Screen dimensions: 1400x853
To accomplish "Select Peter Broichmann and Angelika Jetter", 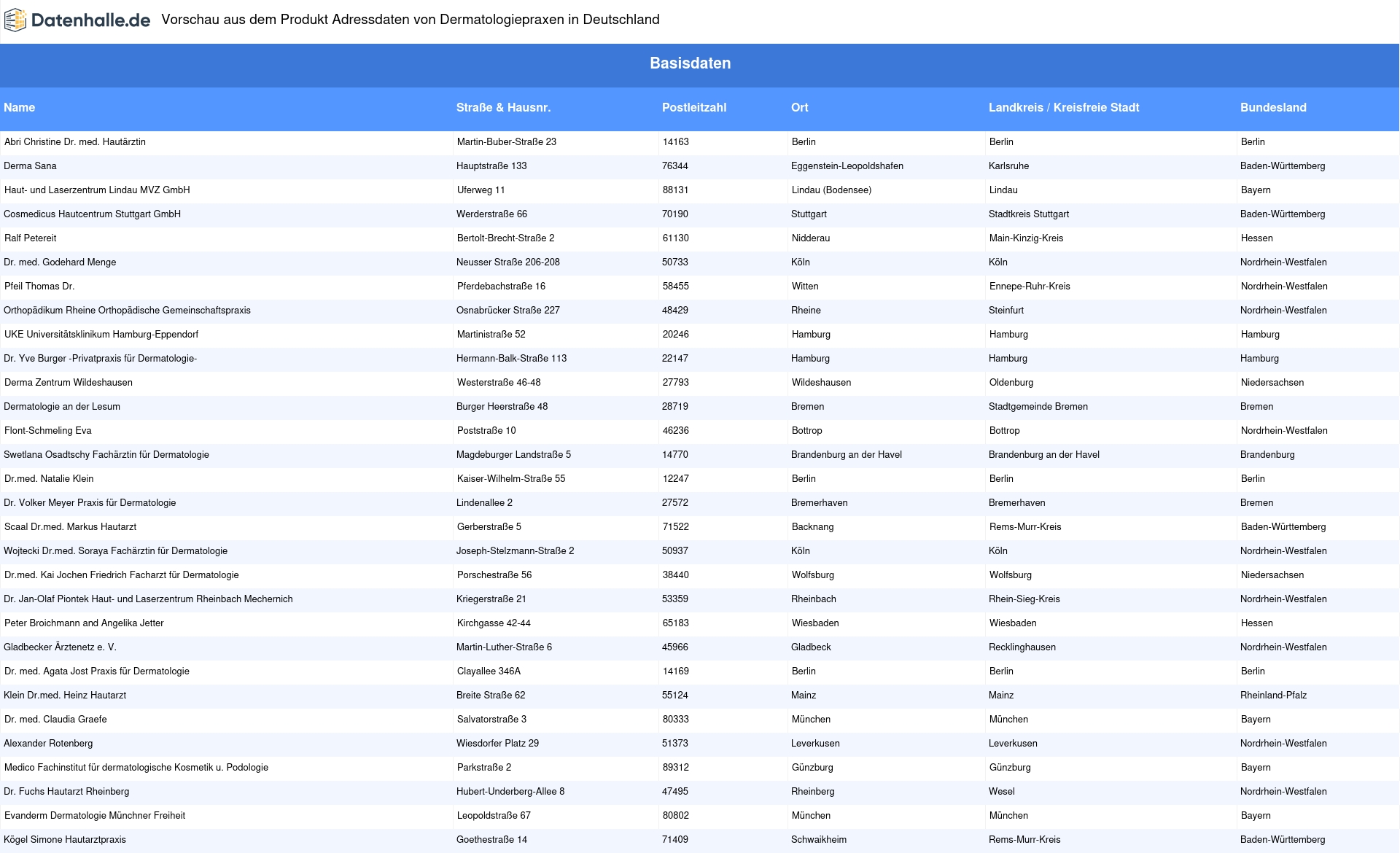I will pos(84,623).
